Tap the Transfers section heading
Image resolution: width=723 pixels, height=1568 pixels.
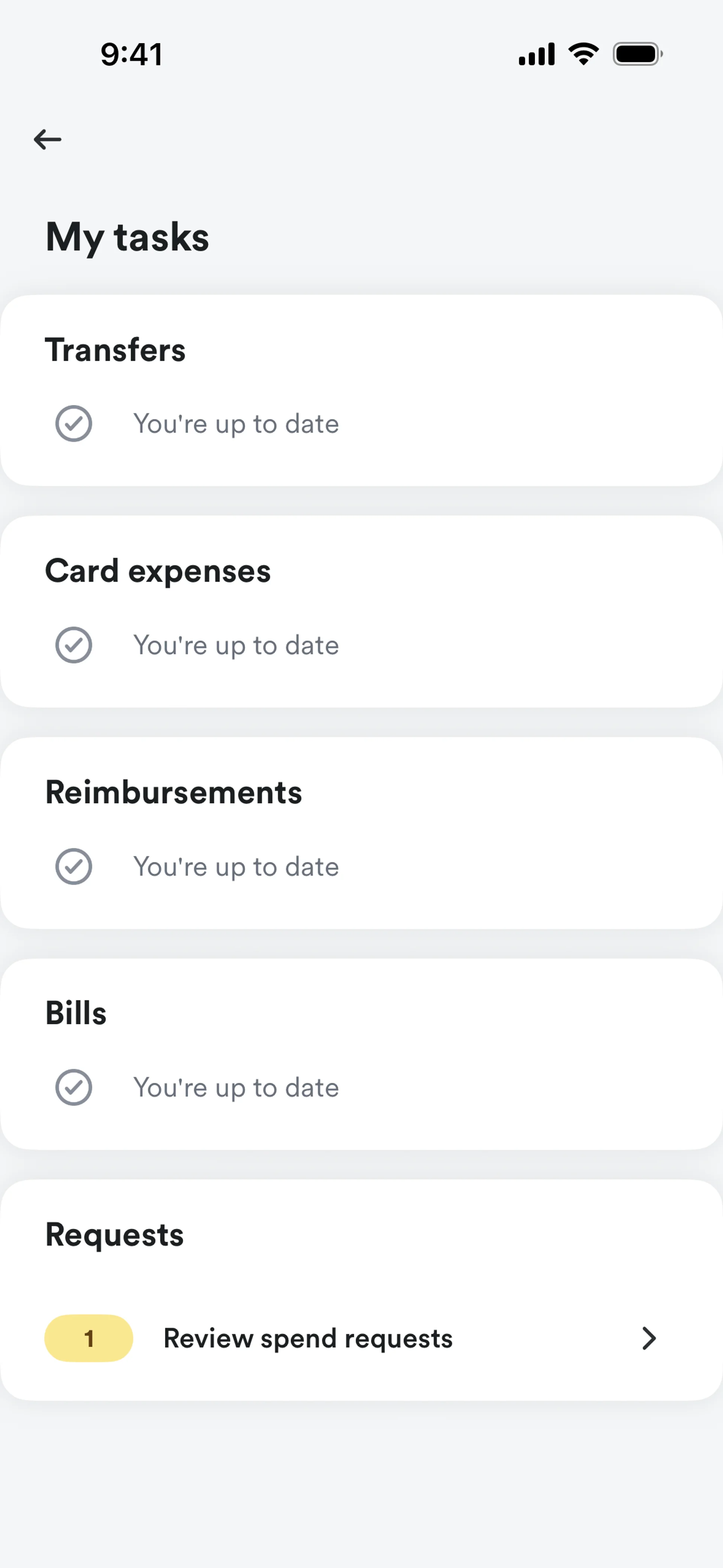115,350
